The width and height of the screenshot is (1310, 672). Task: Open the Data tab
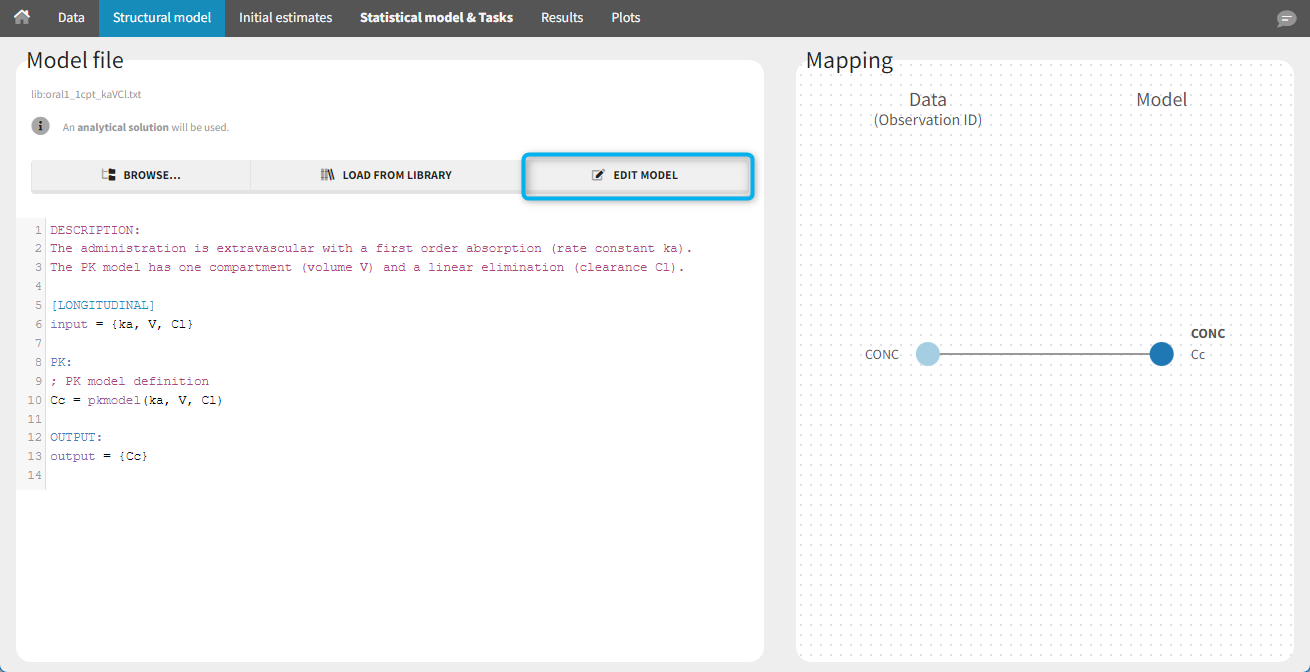click(71, 18)
